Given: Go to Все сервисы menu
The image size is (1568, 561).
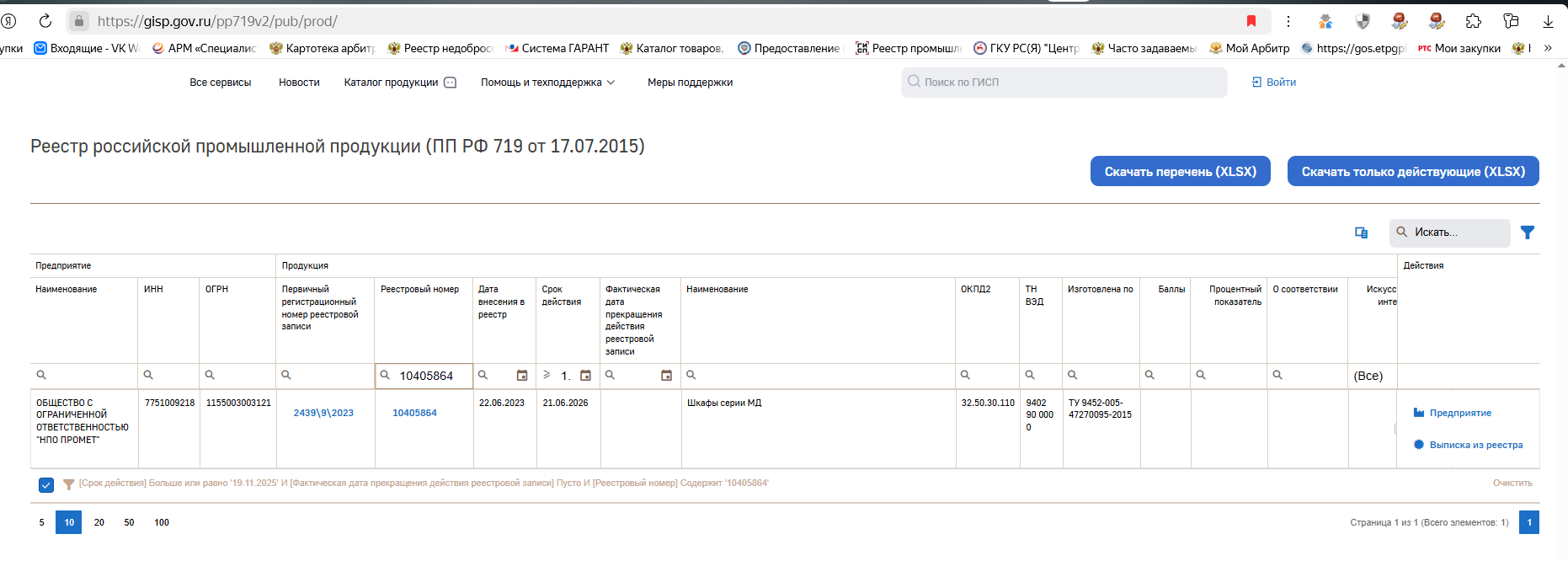Looking at the screenshot, I should pos(221,83).
